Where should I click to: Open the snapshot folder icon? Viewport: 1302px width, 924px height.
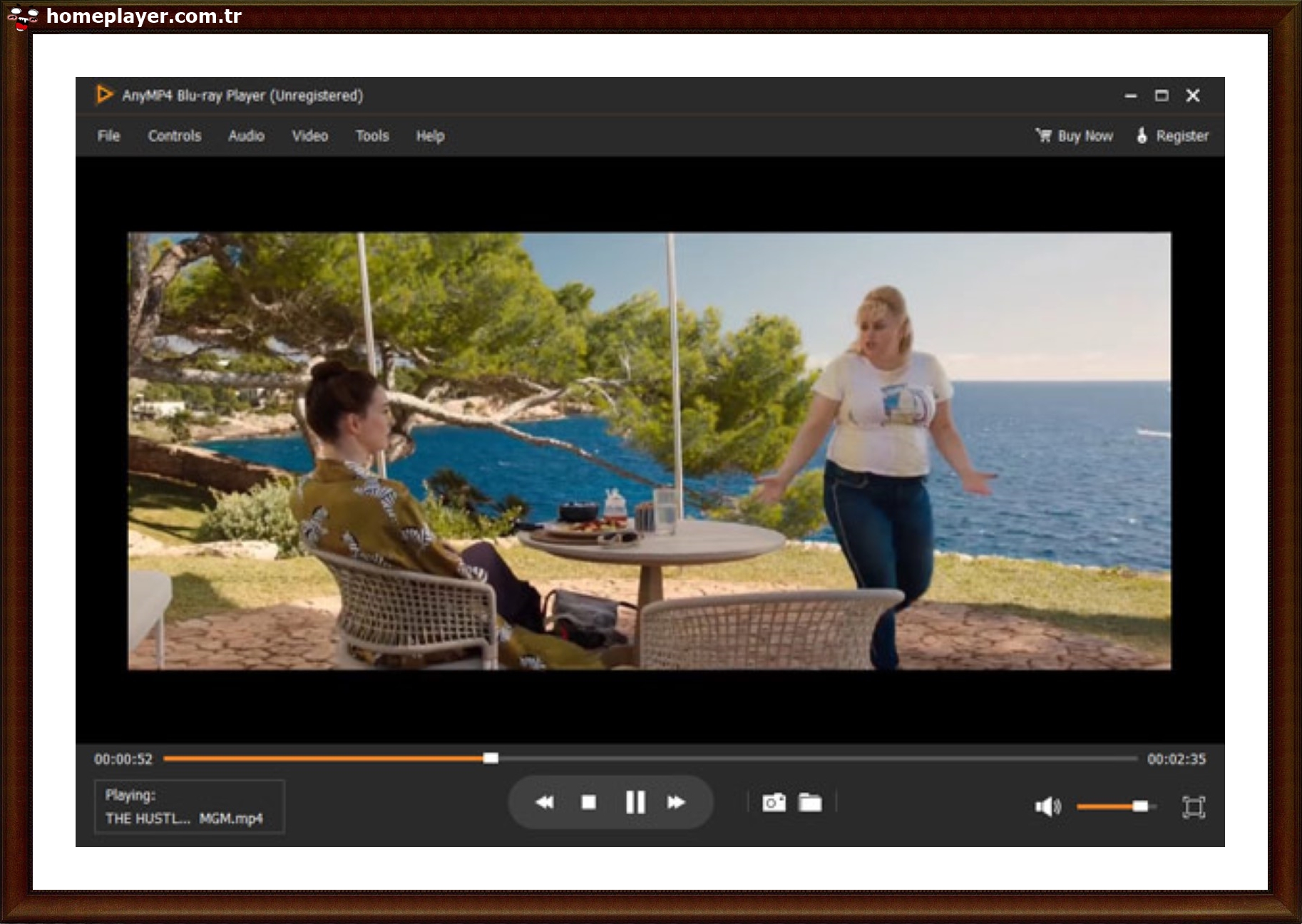pos(811,803)
